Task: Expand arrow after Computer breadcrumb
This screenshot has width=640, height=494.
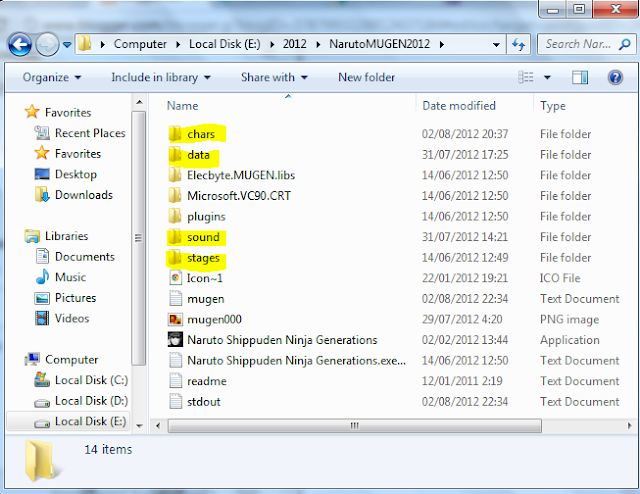Action: [178, 44]
